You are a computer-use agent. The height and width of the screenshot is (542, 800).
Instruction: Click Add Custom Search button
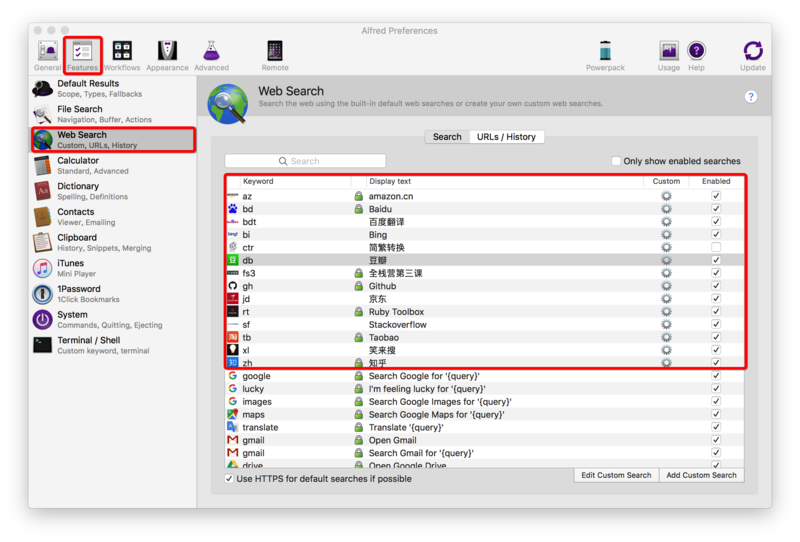(702, 475)
